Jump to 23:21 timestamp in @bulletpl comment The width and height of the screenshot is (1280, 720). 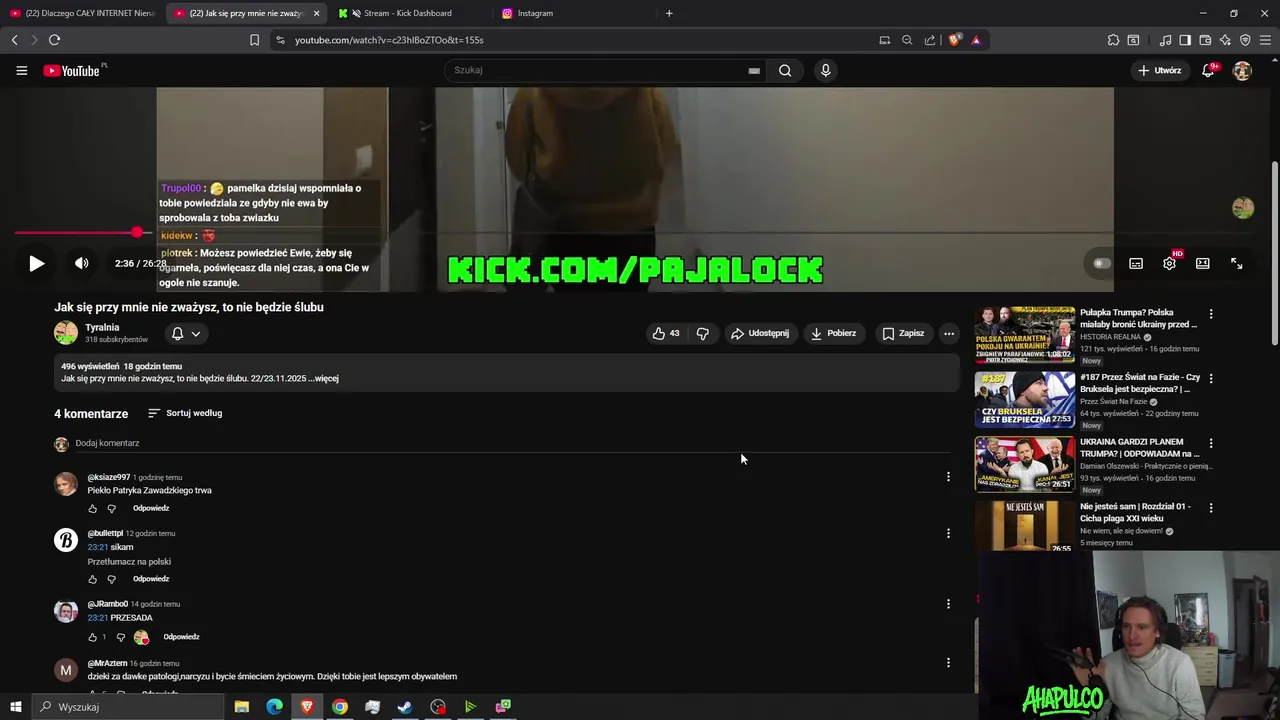(97, 547)
